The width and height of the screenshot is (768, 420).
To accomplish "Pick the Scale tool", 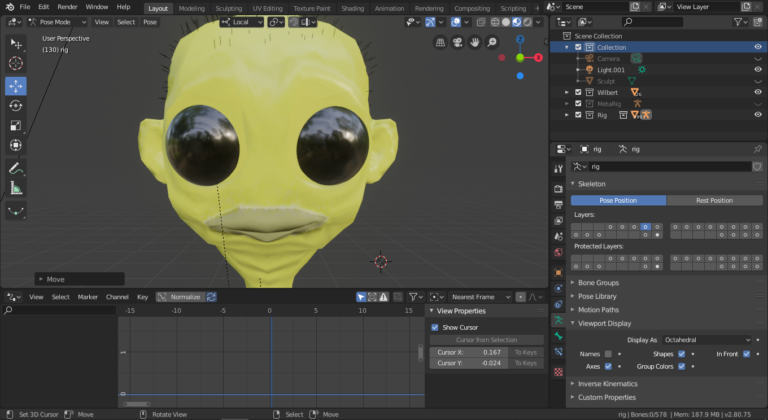I will click(16, 126).
